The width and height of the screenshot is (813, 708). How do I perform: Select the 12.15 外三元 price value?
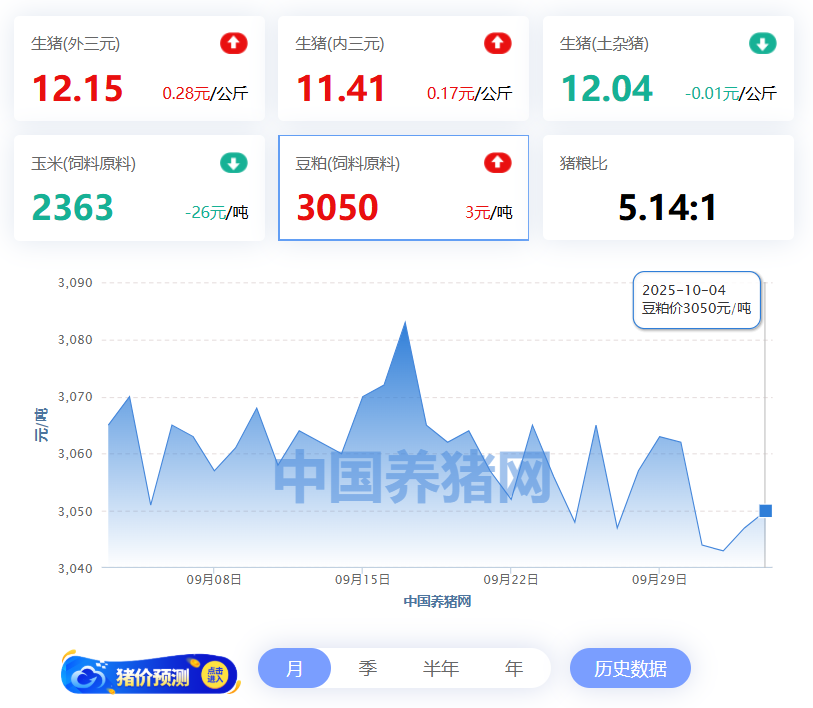(x=77, y=89)
